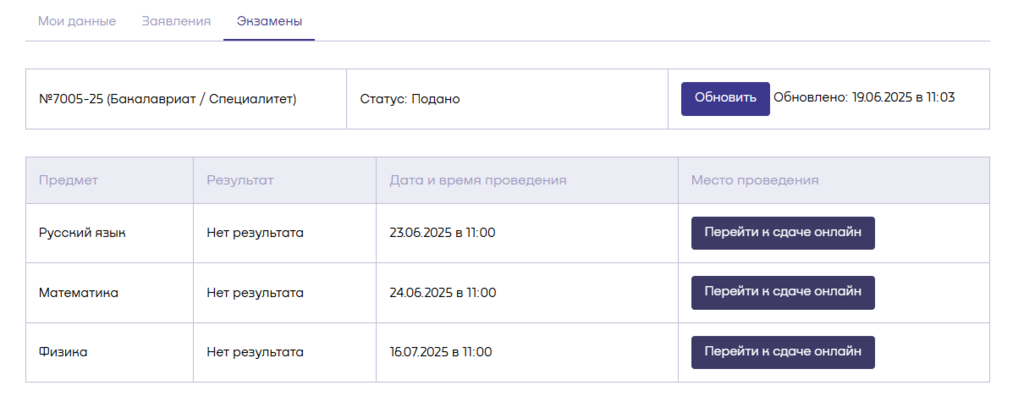The height and width of the screenshot is (402, 1024).
Task: Select the Математика subject cell
Action: coord(110,293)
